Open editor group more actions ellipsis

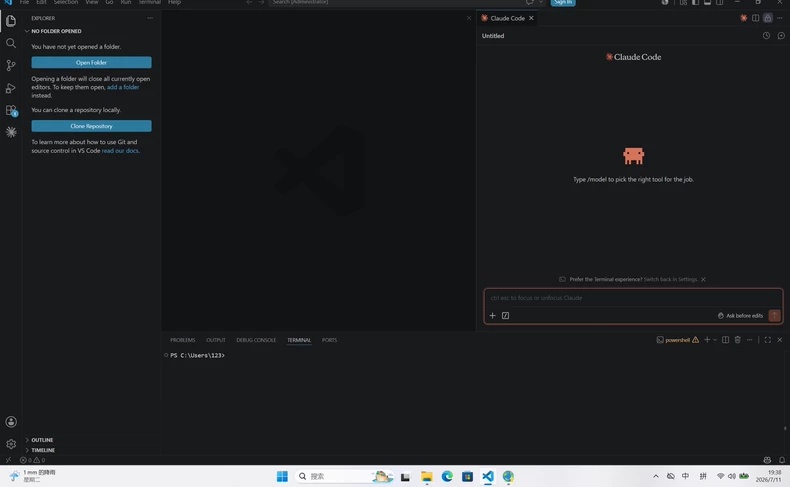point(780,18)
